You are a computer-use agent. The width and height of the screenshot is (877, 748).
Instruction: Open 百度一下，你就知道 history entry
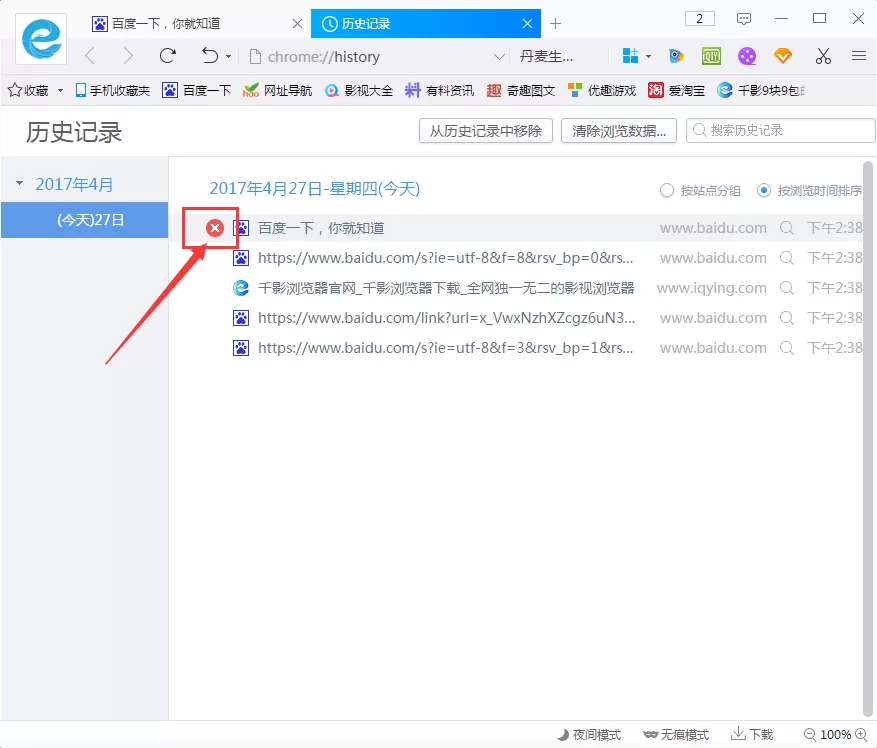321,228
